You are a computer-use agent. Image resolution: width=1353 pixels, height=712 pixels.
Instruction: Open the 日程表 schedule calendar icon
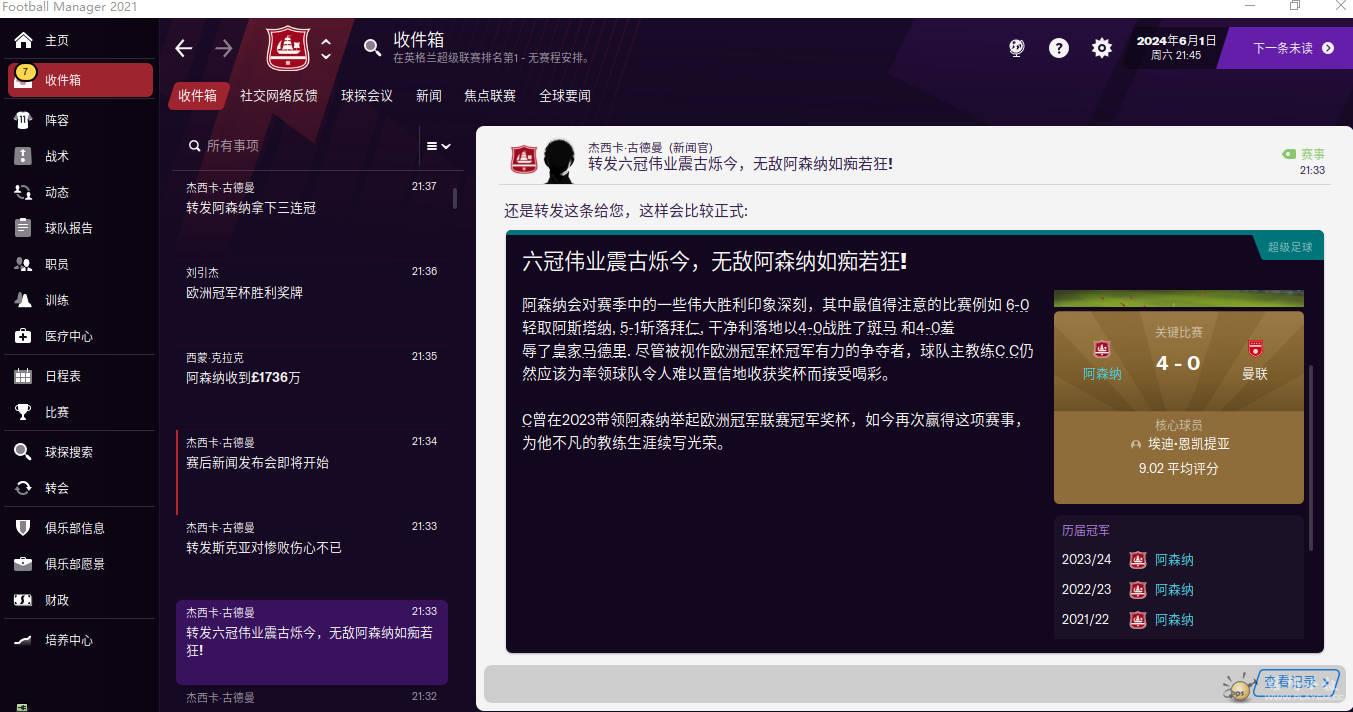[23, 376]
